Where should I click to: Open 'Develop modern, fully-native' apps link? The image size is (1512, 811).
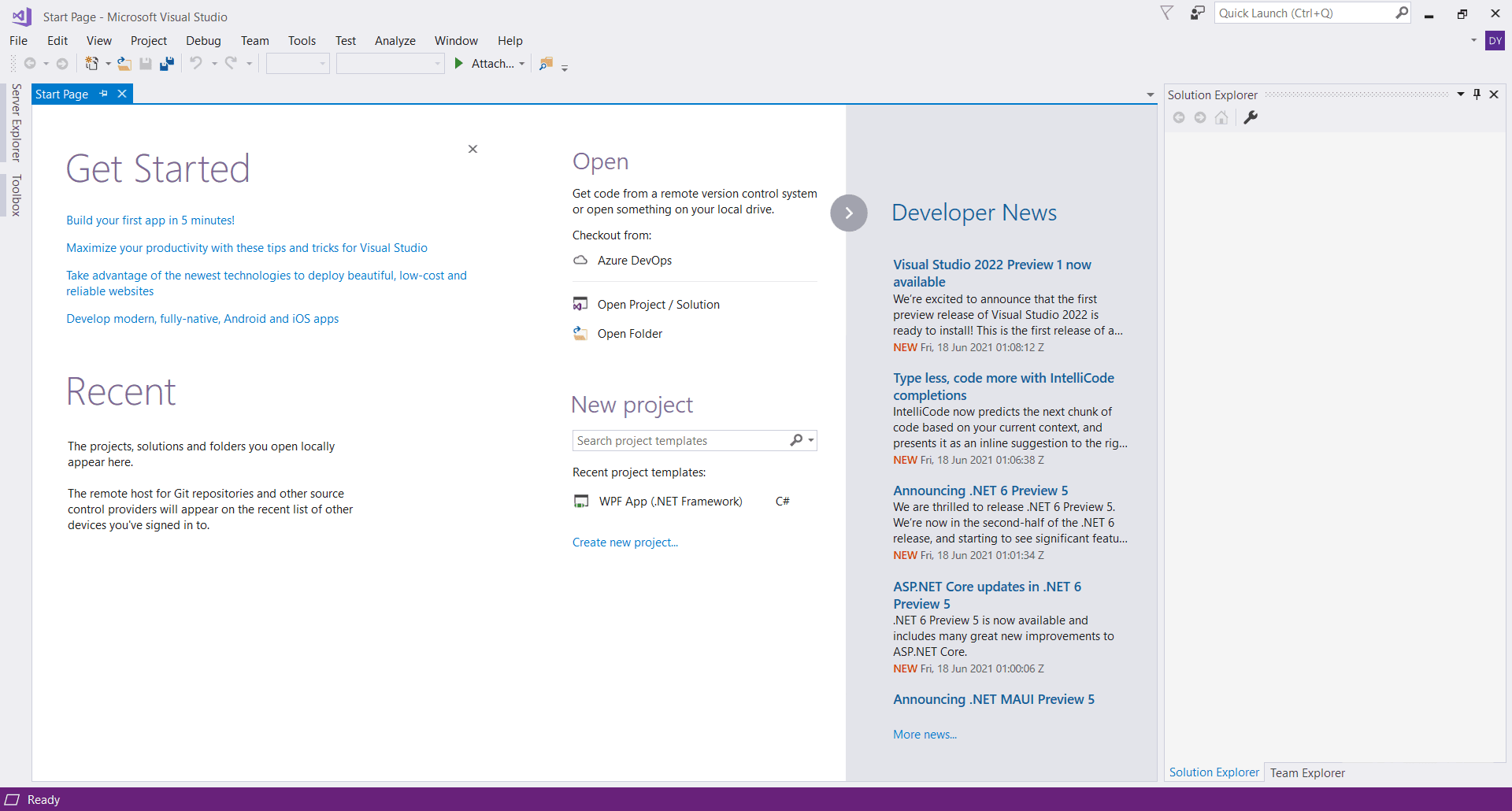click(202, 319)
